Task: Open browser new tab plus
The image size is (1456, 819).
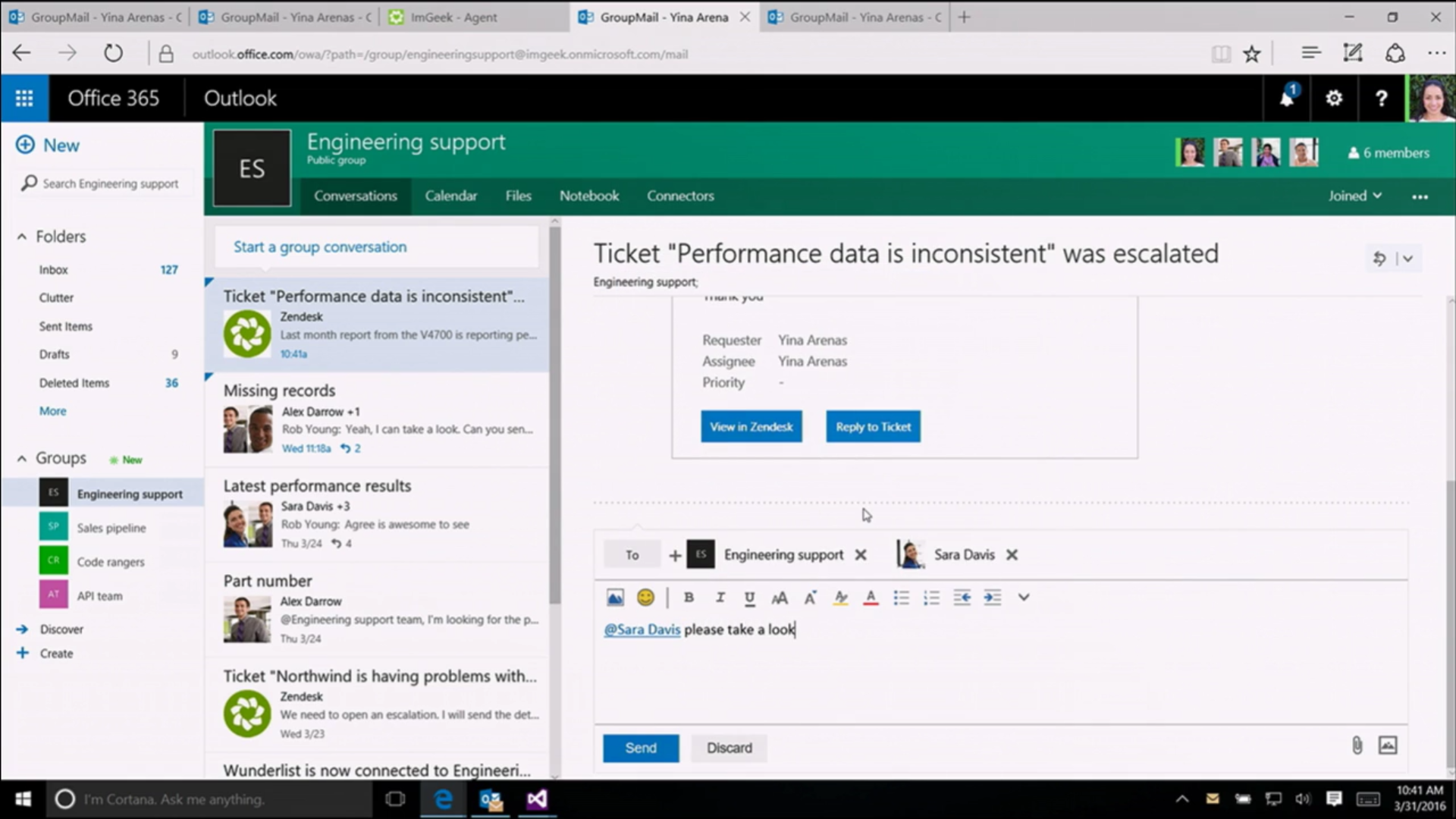Action: (964, 17)
